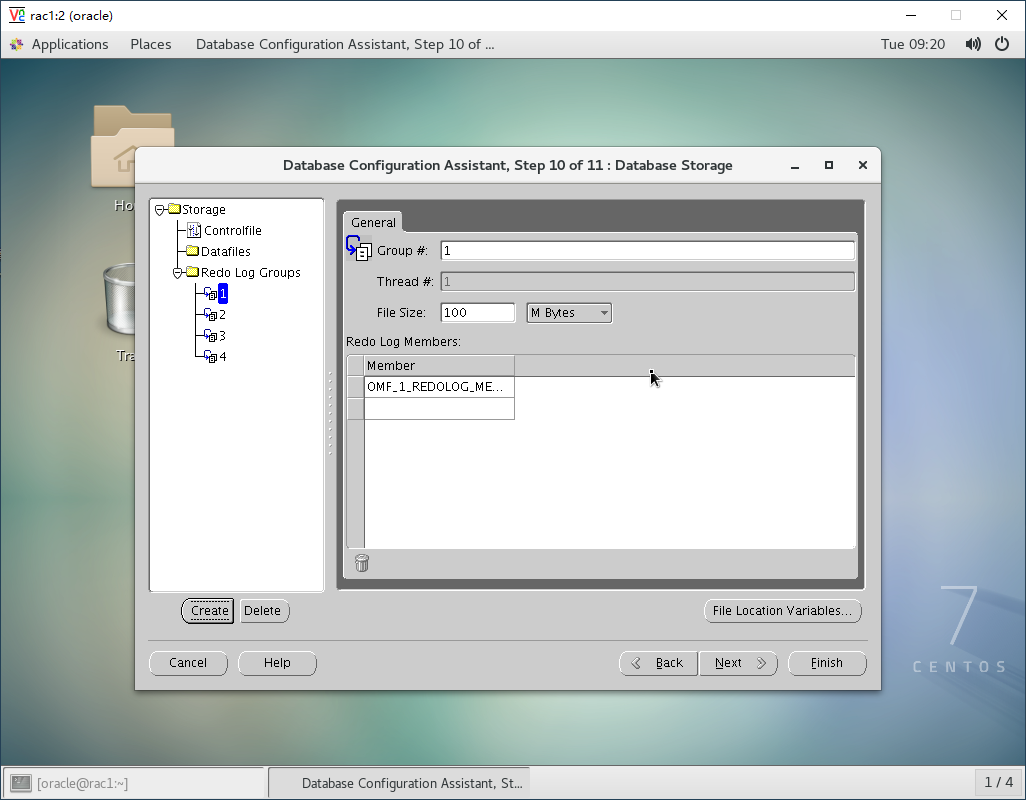The image size is (1026, 800).
Task: Open the Places menu
Action: [x=150, y=44]
